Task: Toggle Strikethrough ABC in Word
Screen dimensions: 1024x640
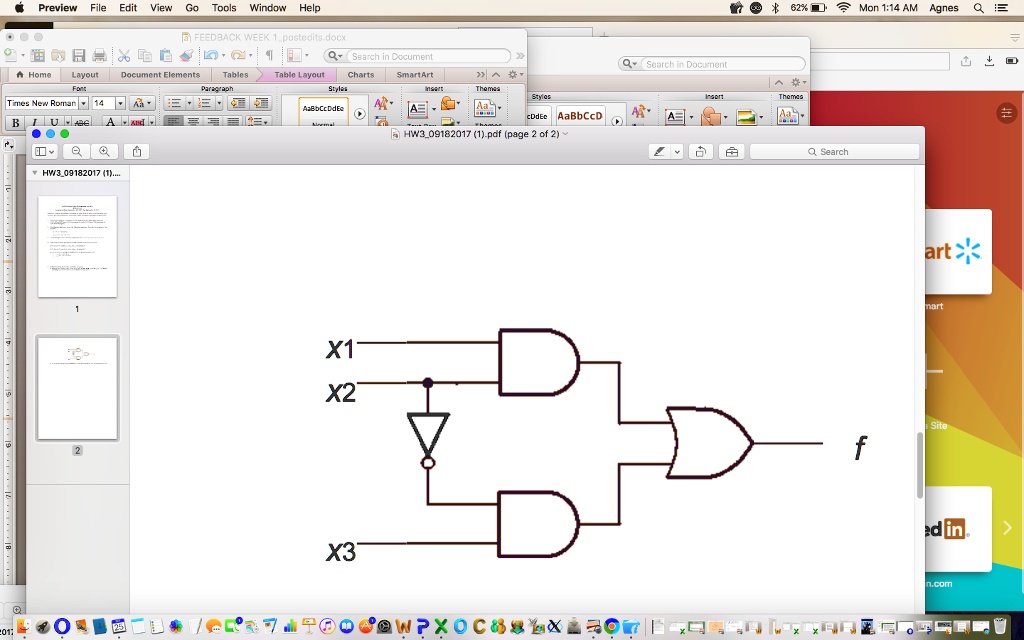Action: tap(82, 122)
